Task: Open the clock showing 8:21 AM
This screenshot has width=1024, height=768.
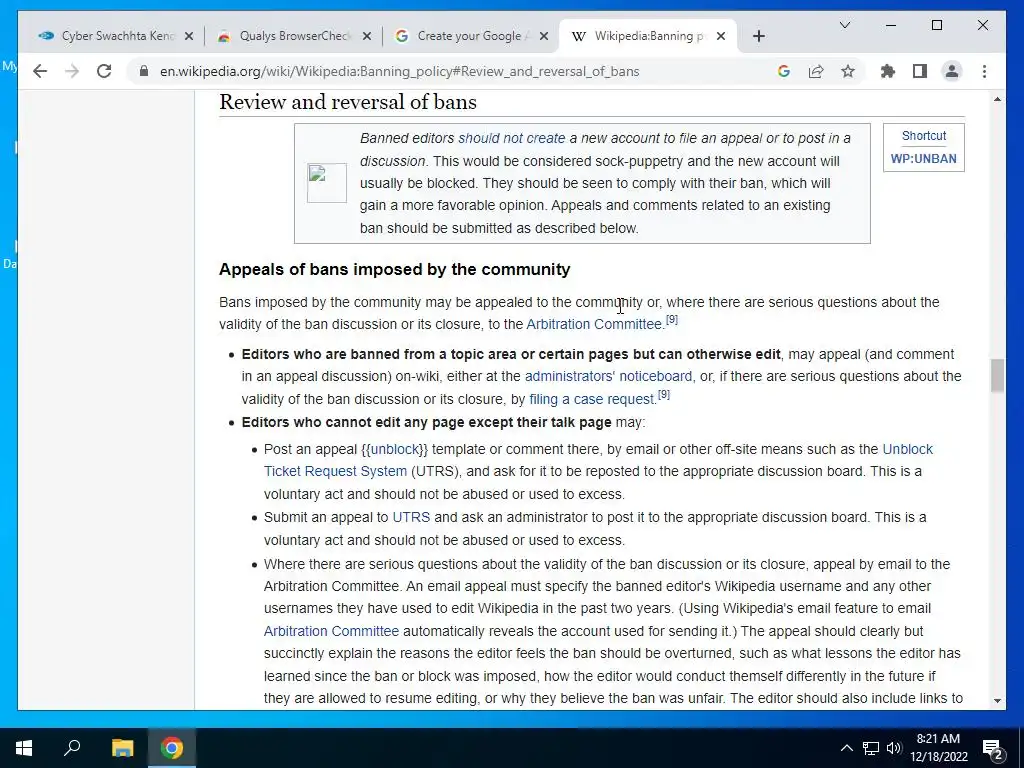Action: pos(938,748)
